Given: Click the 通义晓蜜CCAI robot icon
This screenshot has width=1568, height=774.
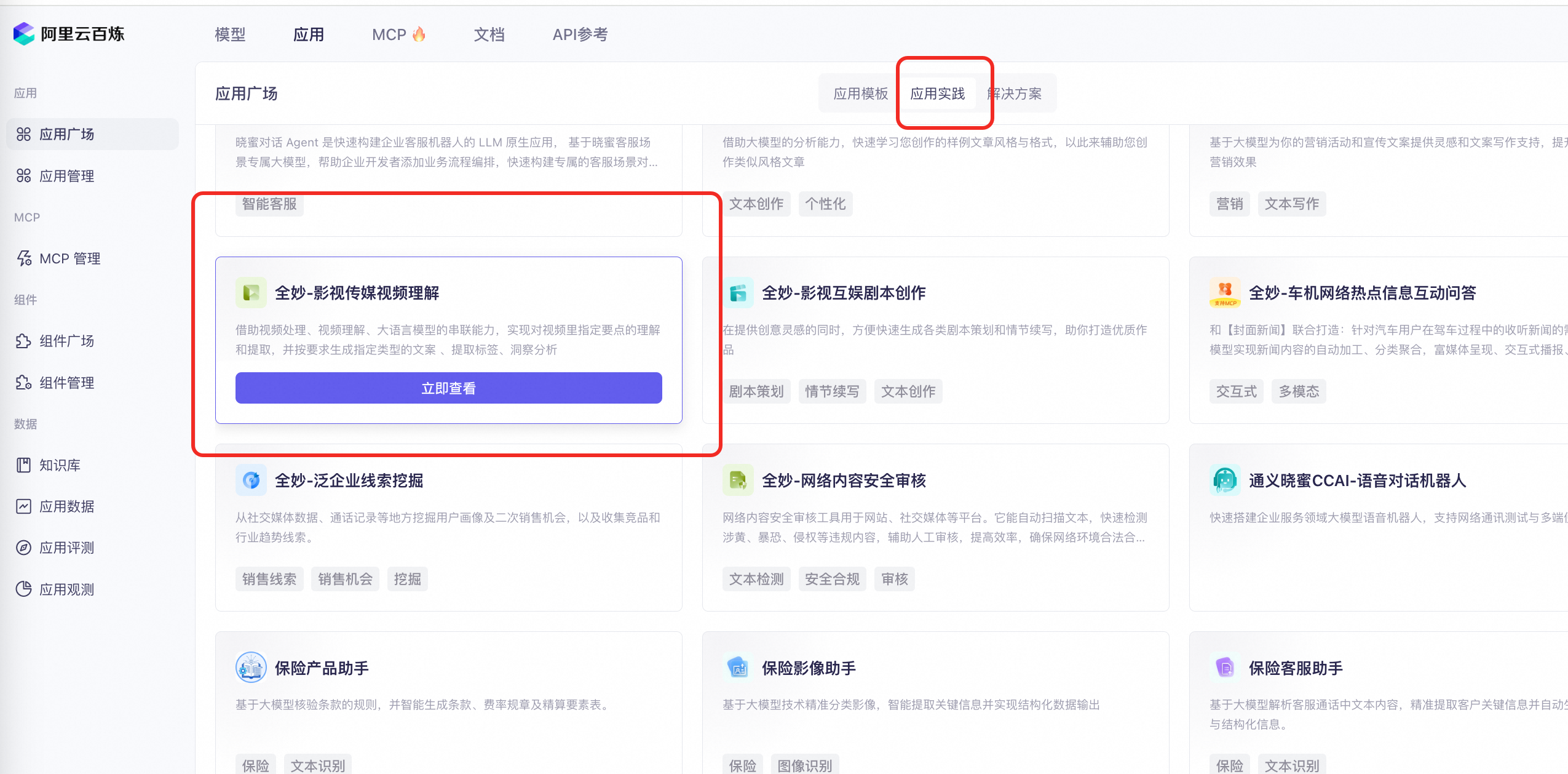Looking at the screenshot, I should coord(1225,481).
